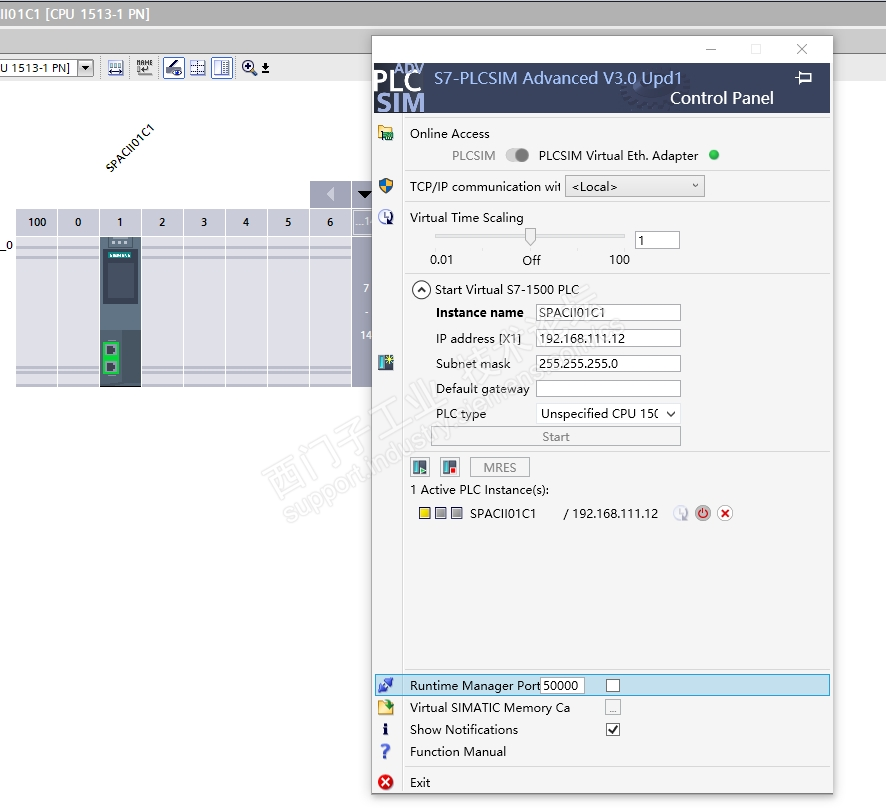Click the Runtime Manager Port icon

[x=386, y=685]
